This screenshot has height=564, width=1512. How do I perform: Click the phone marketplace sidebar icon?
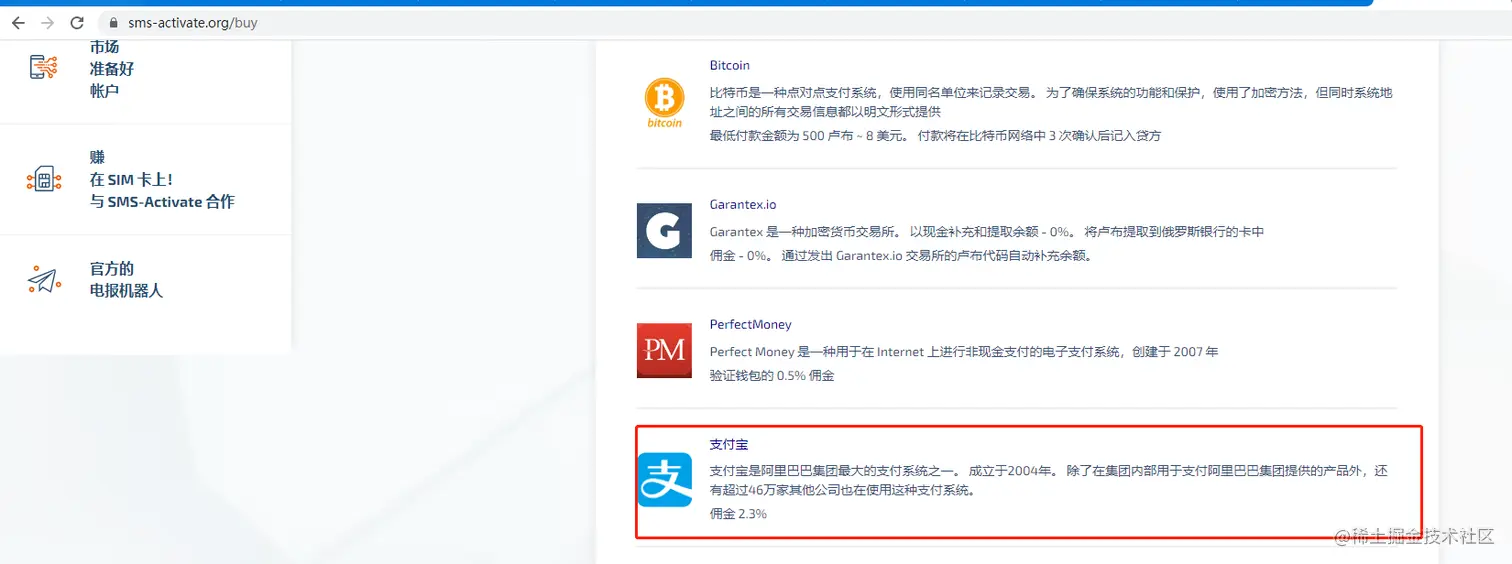point(44,67)
